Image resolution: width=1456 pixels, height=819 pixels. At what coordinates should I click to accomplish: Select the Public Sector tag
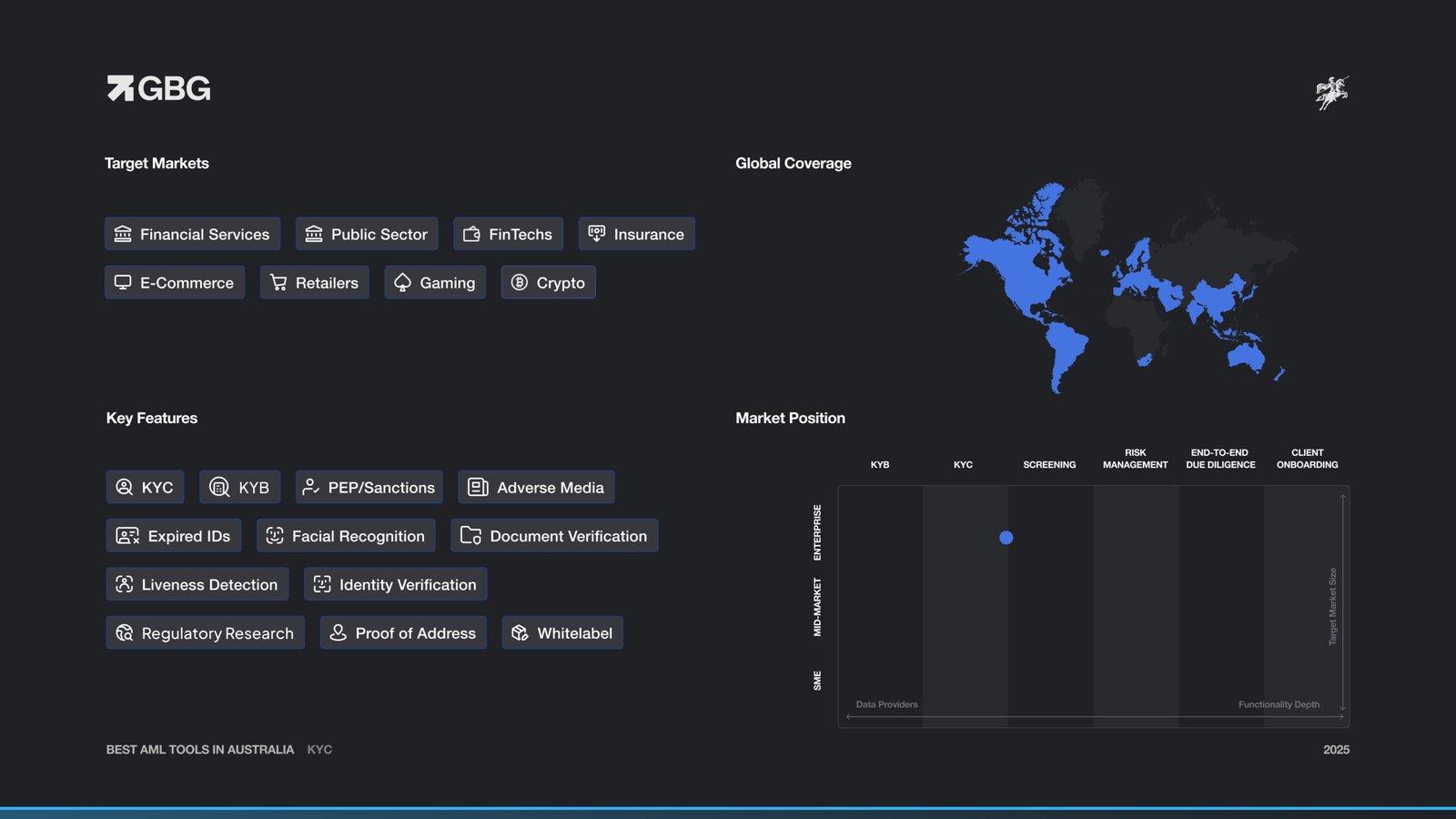[367, 234]
